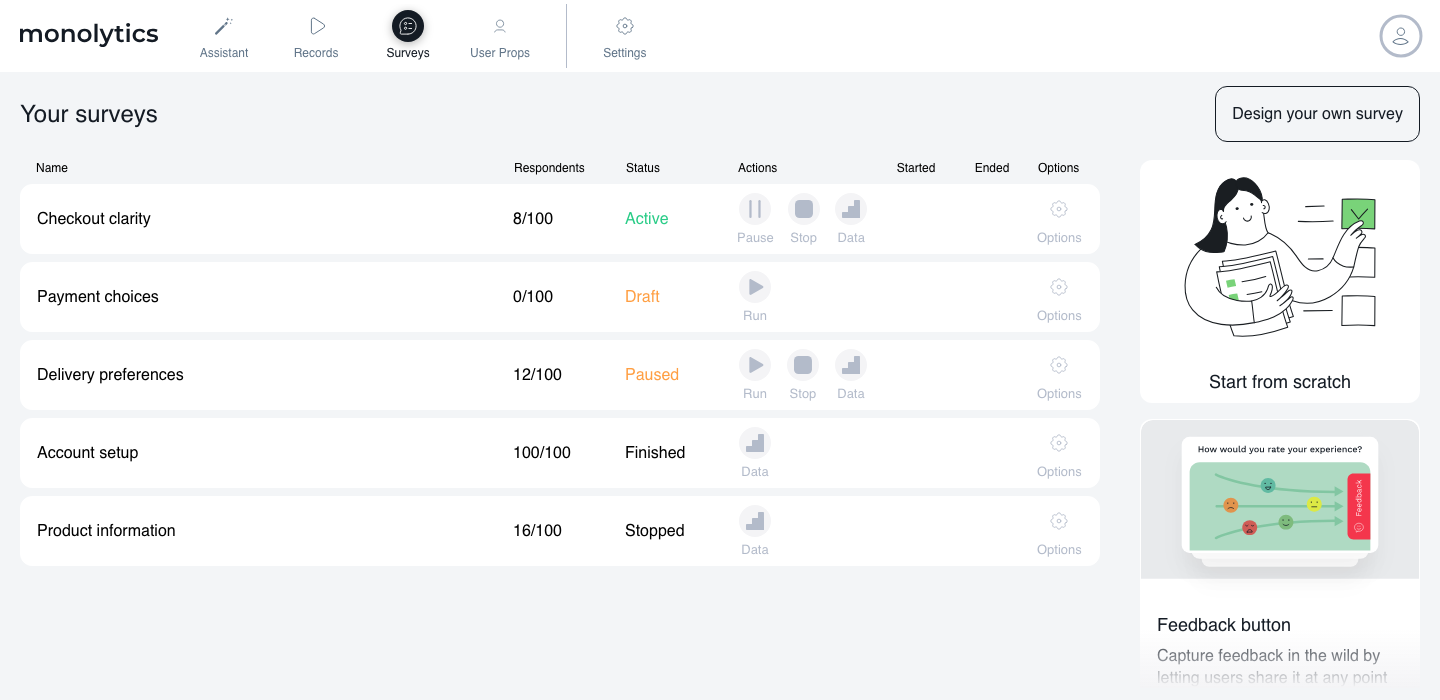Open the Account setup survey name

tap(88, 452)
